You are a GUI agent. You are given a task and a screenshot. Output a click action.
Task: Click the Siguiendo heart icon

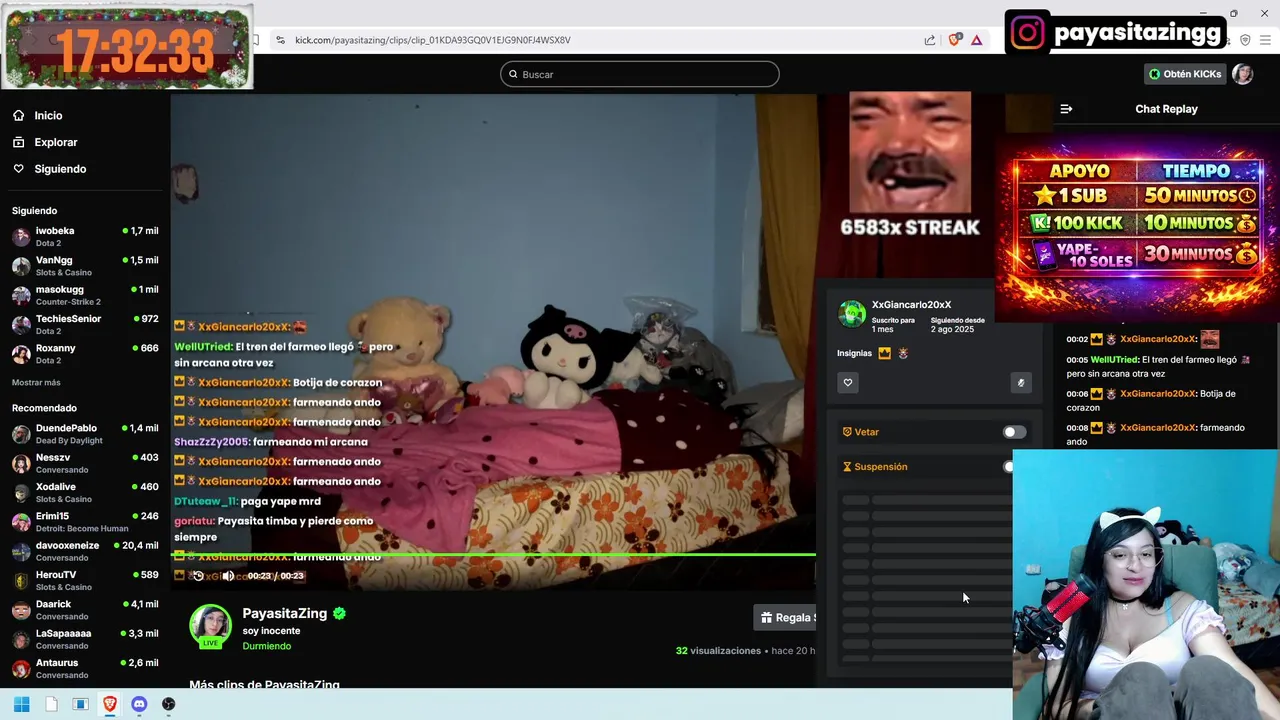pos(19,169)
